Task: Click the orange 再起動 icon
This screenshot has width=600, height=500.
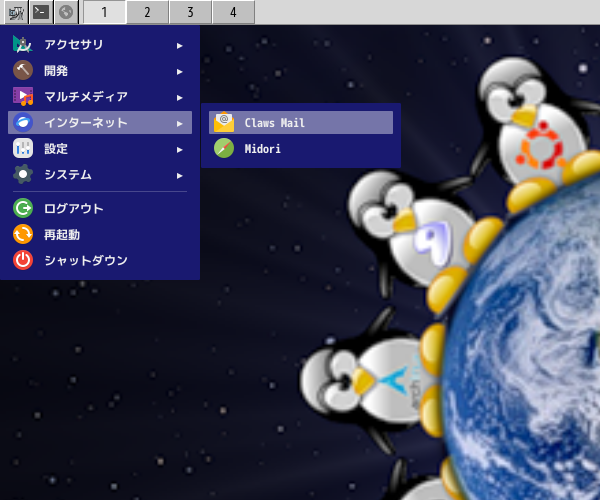Action: [23, 235]
